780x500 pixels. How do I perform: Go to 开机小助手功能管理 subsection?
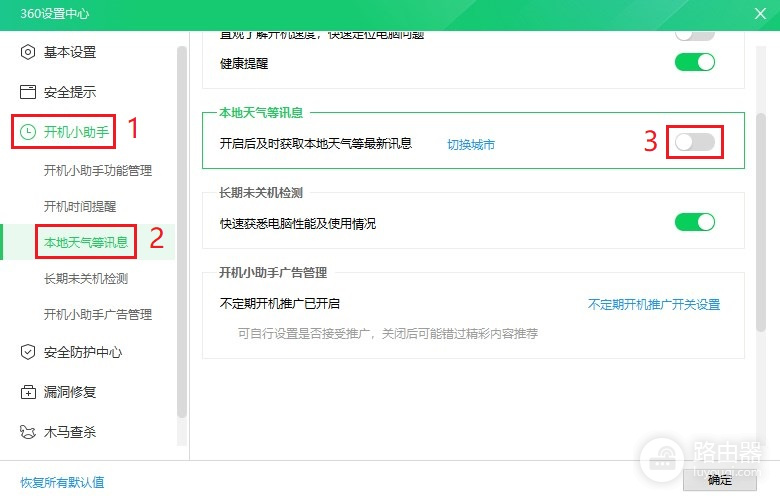(98, 171)
